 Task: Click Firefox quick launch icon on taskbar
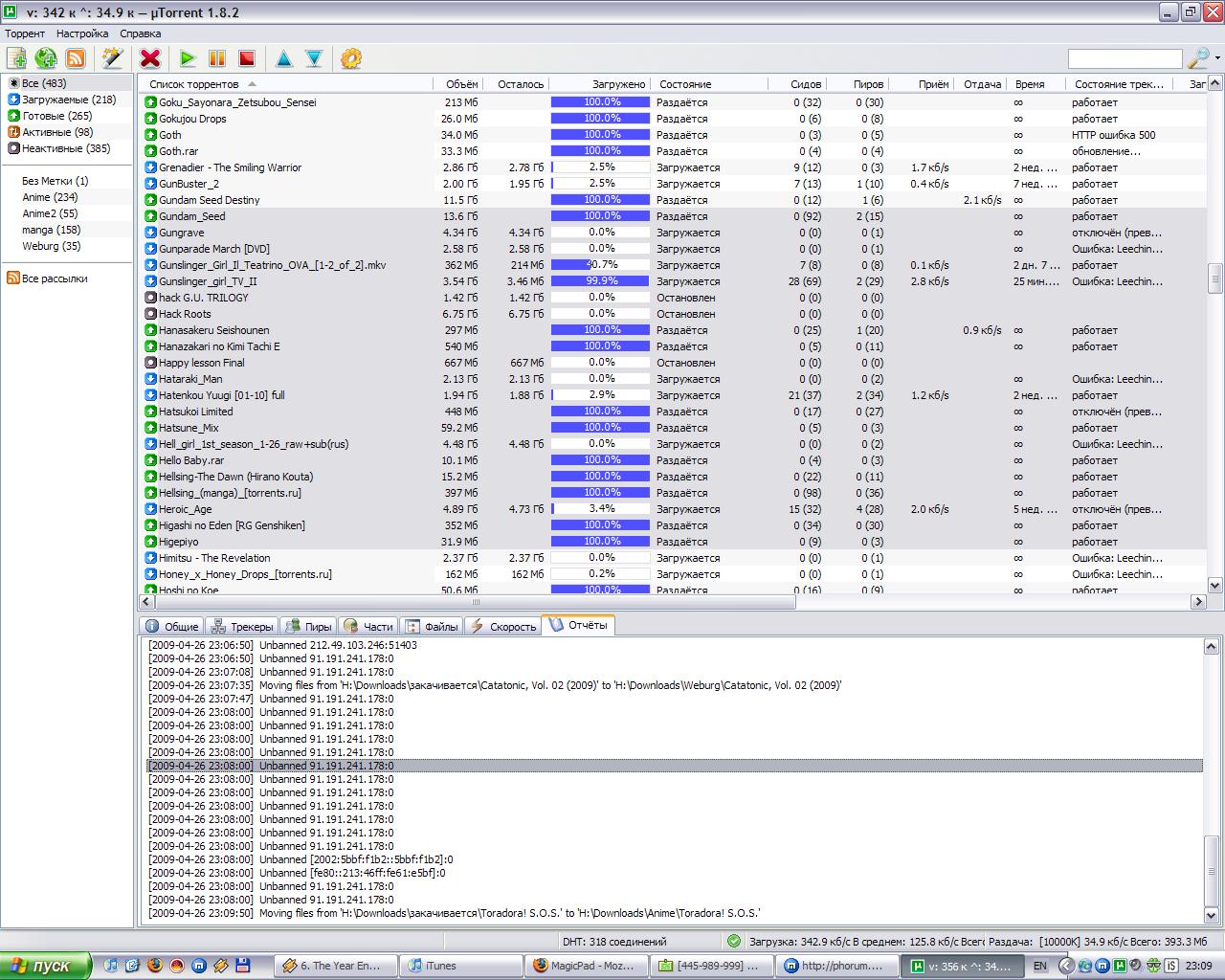coord(155,966)
